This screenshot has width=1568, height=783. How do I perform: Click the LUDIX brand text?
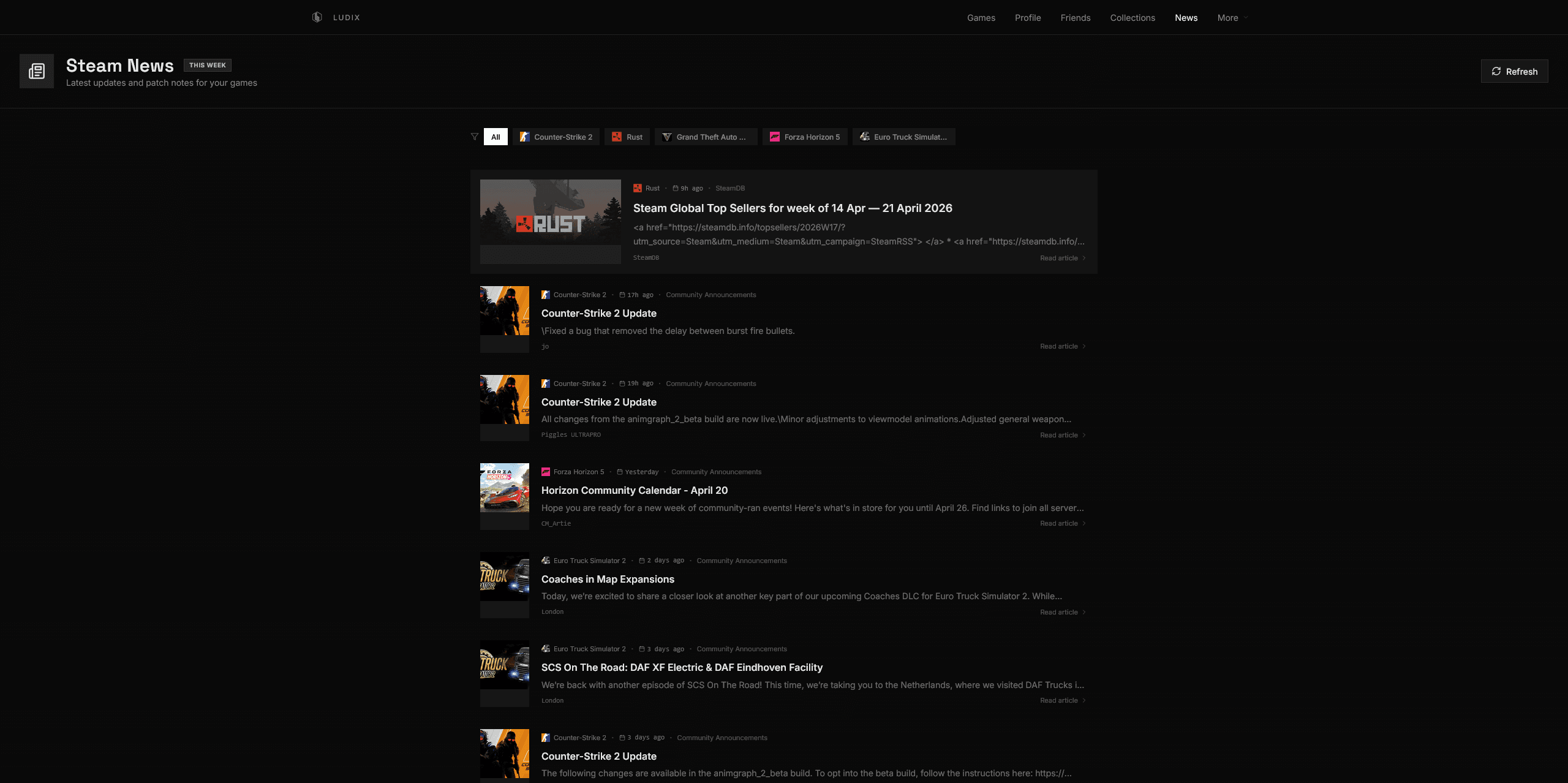pos(347,18)
